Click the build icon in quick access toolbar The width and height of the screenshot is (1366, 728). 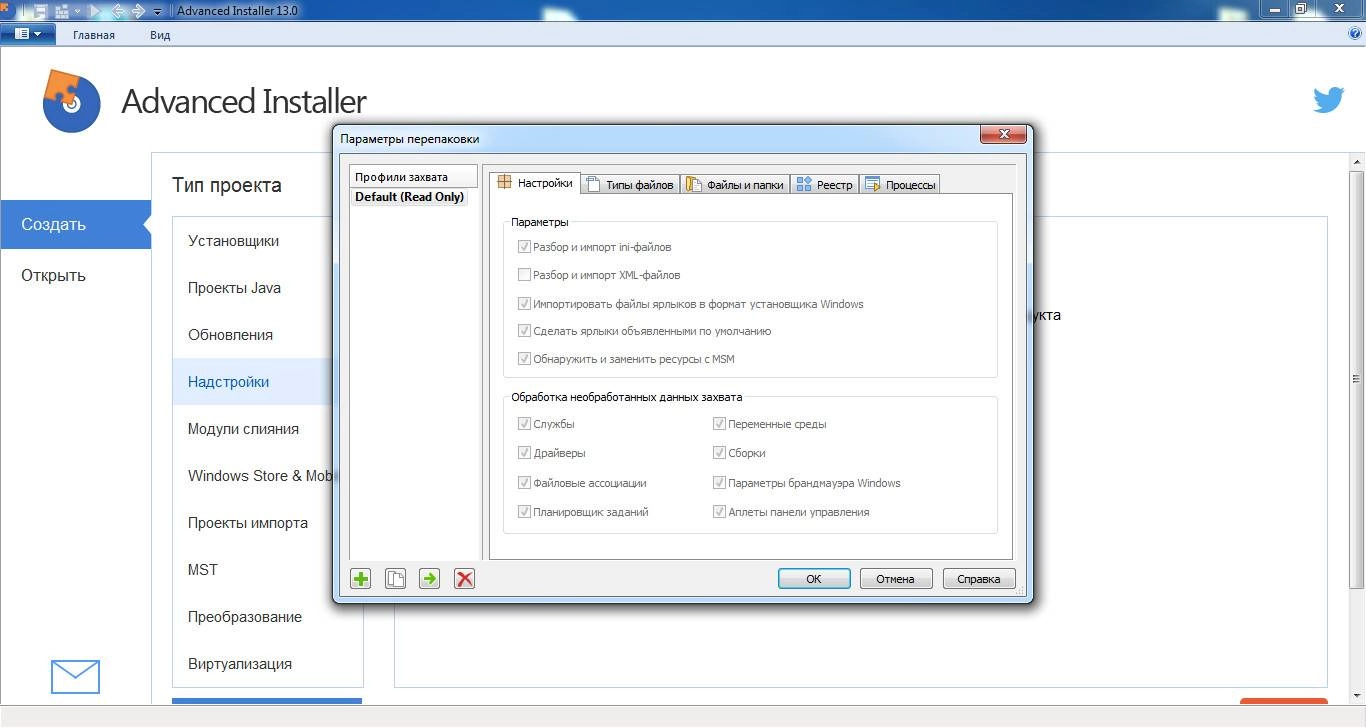(62, 11)
